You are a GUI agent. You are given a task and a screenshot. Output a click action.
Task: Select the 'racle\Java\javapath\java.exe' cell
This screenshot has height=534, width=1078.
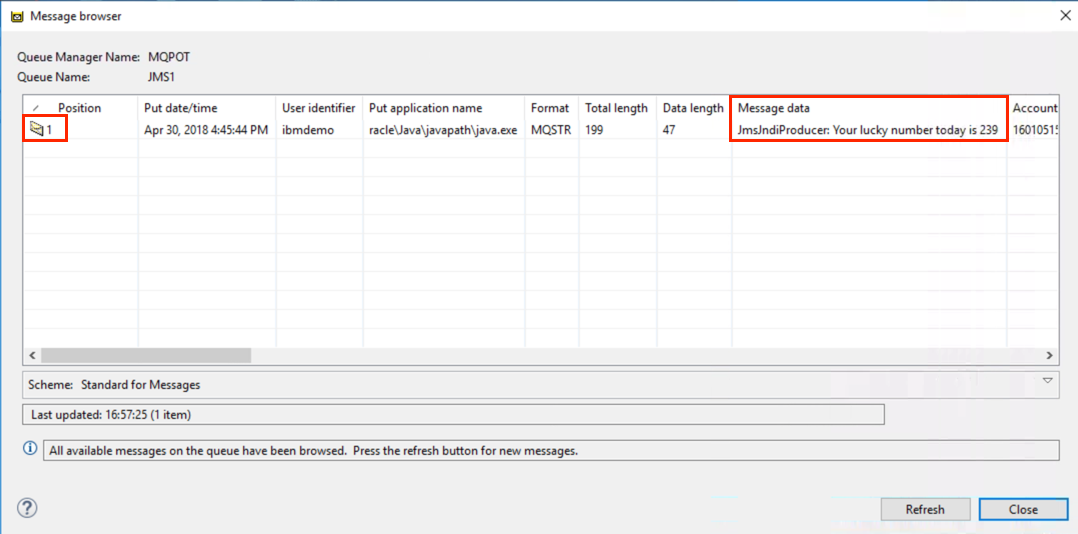pyautogui.click(x=443, y=129)
